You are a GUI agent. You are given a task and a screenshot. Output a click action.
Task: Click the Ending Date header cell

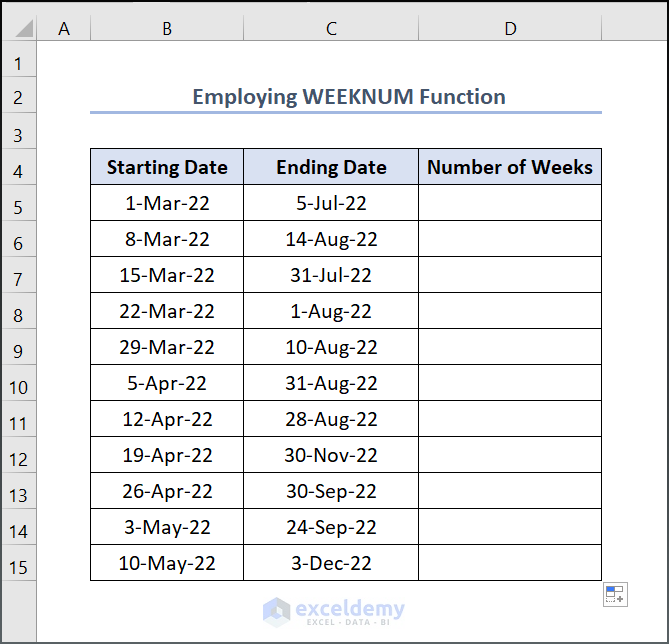[331, 167]
